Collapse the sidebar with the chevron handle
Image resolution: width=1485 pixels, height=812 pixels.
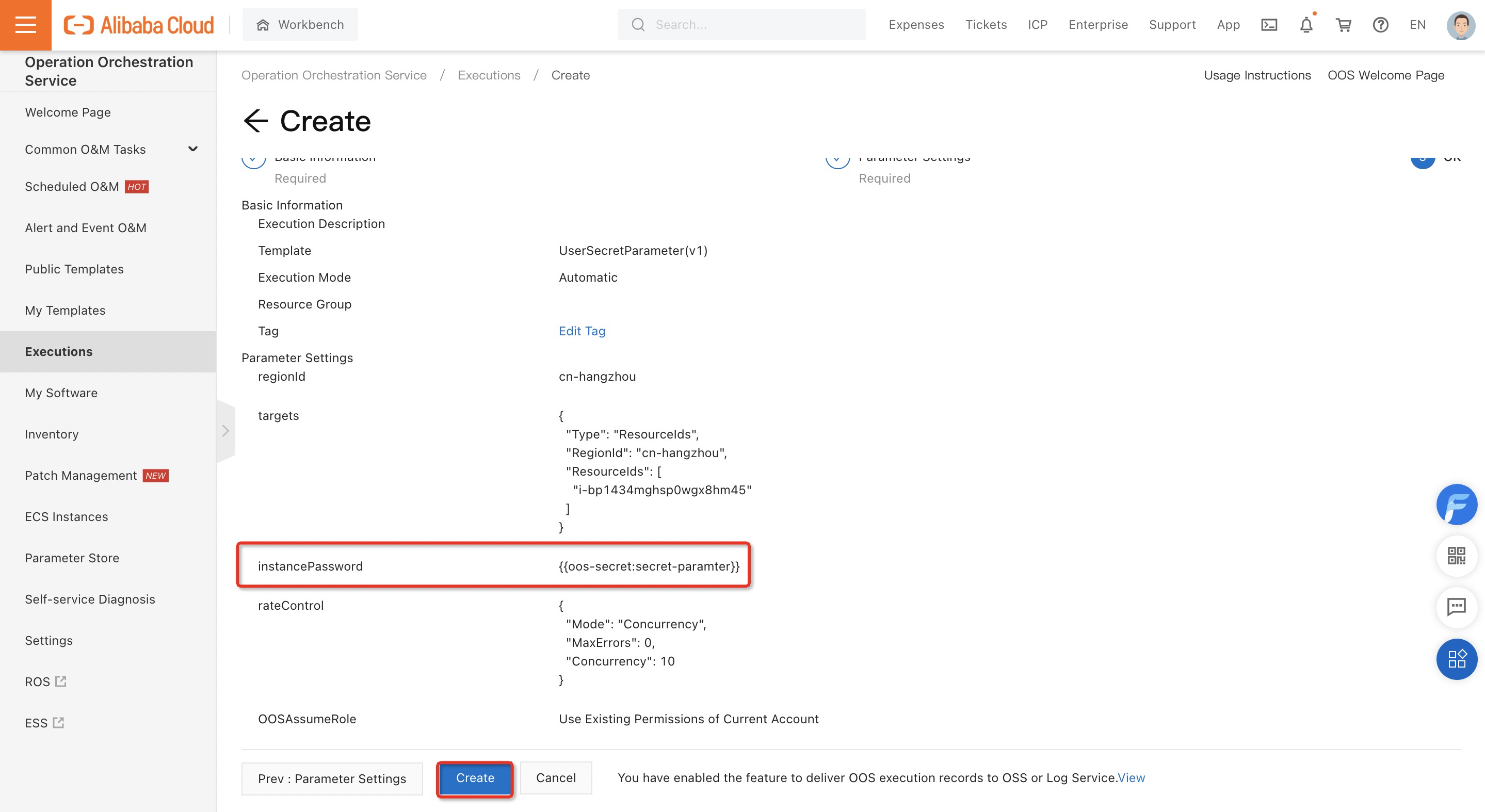coord(225,430)
